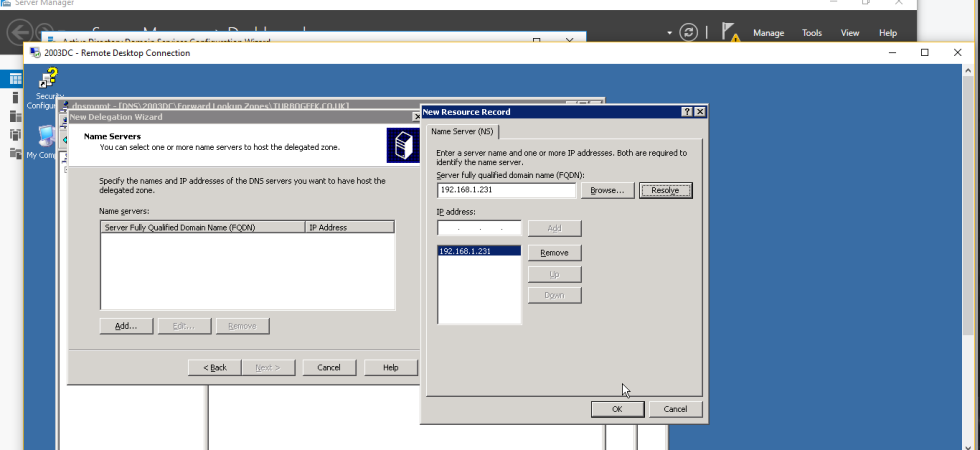Screen dimensions: 980x450
Task: Open the dropdown arrow beside the refresh icon
Action: click(x=669, y=32)
